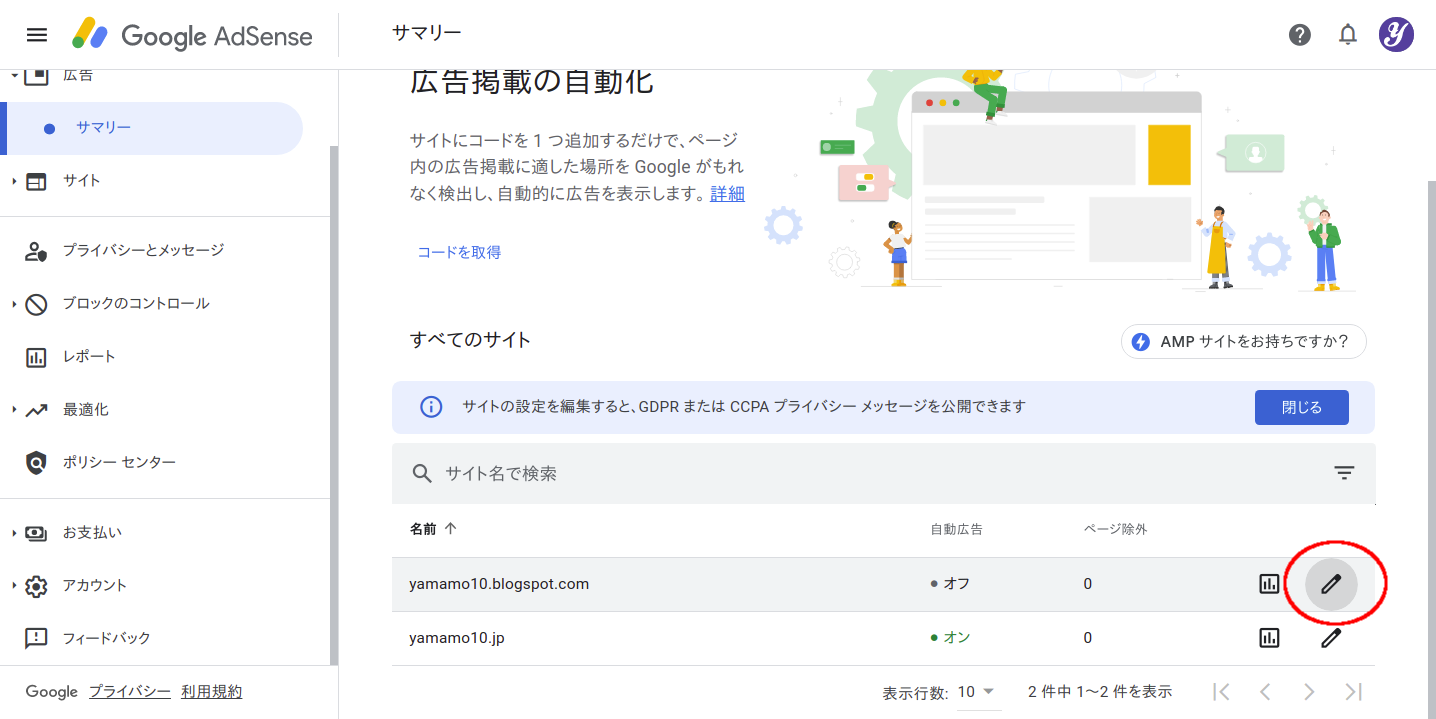The image size is (1436, 719).
Task: Click the AMP サイトをお持ちですか button
Action: pyautogui.click(x=1243, y=342)
